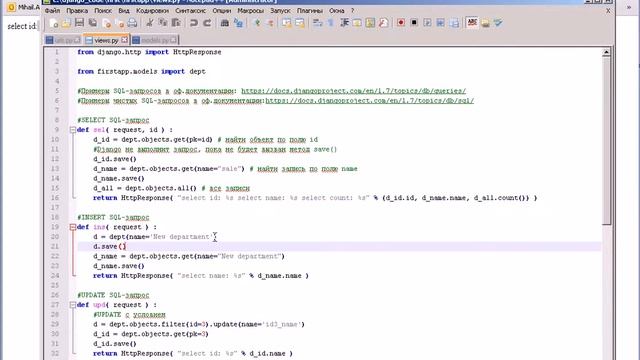Toggle indent guide display
The height and width of the screenshot is (360, 640).
point(344,23)
